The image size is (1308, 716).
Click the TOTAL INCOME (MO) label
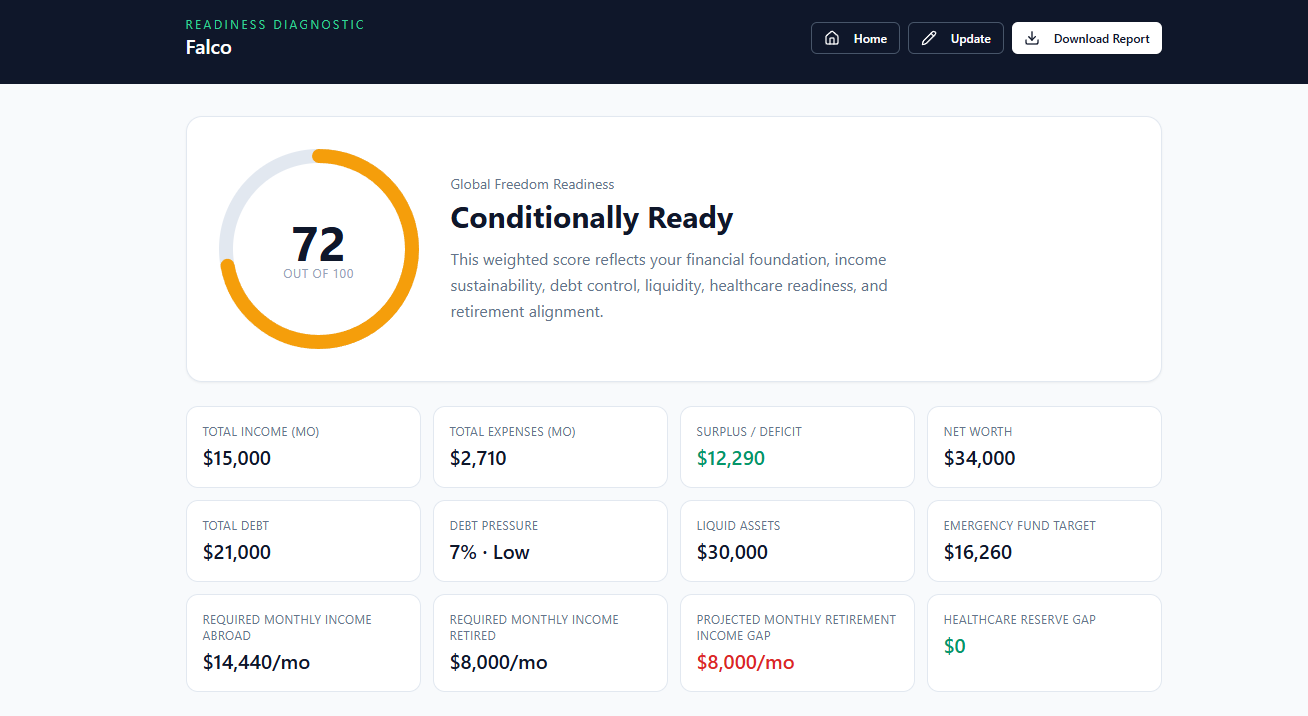click(261, 432)
